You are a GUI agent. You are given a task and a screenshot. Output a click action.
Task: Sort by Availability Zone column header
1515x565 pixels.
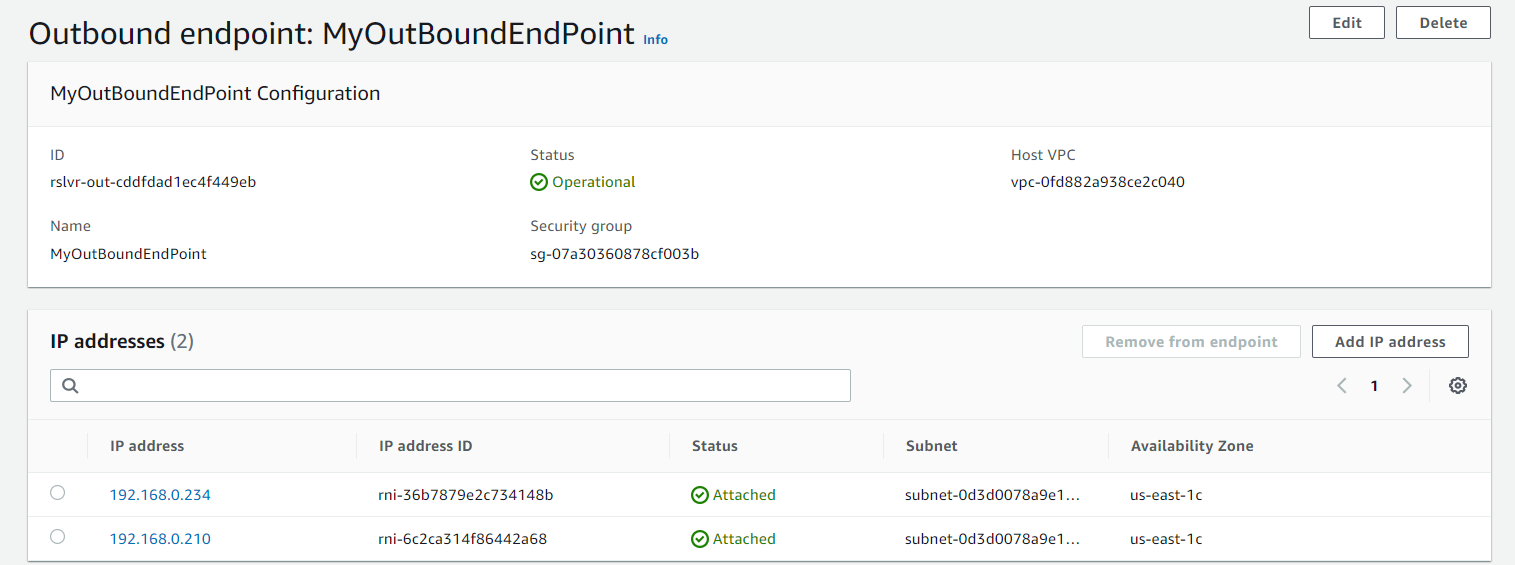coord(1192,446)
